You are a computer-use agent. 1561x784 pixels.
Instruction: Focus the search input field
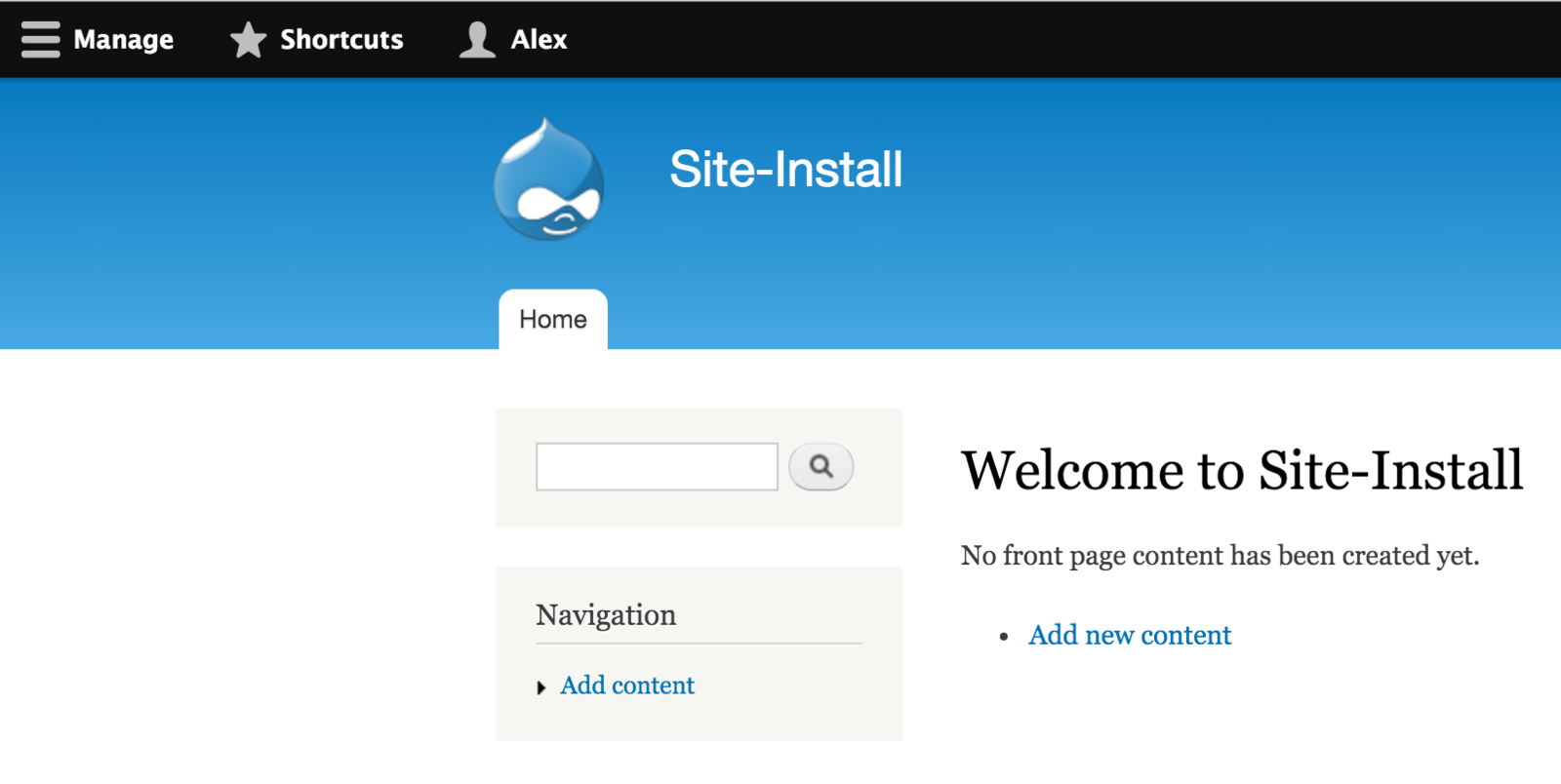point(657,467)
